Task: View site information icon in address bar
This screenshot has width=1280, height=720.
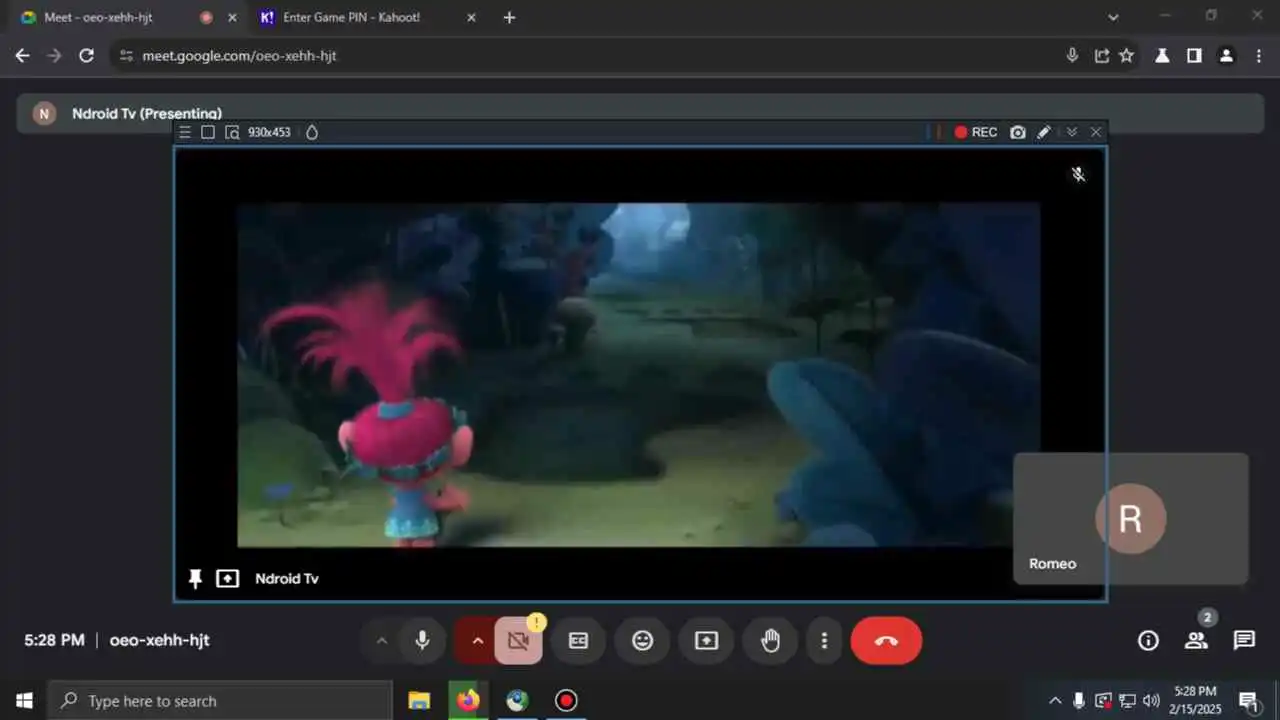Action: [x=126, y=56]
